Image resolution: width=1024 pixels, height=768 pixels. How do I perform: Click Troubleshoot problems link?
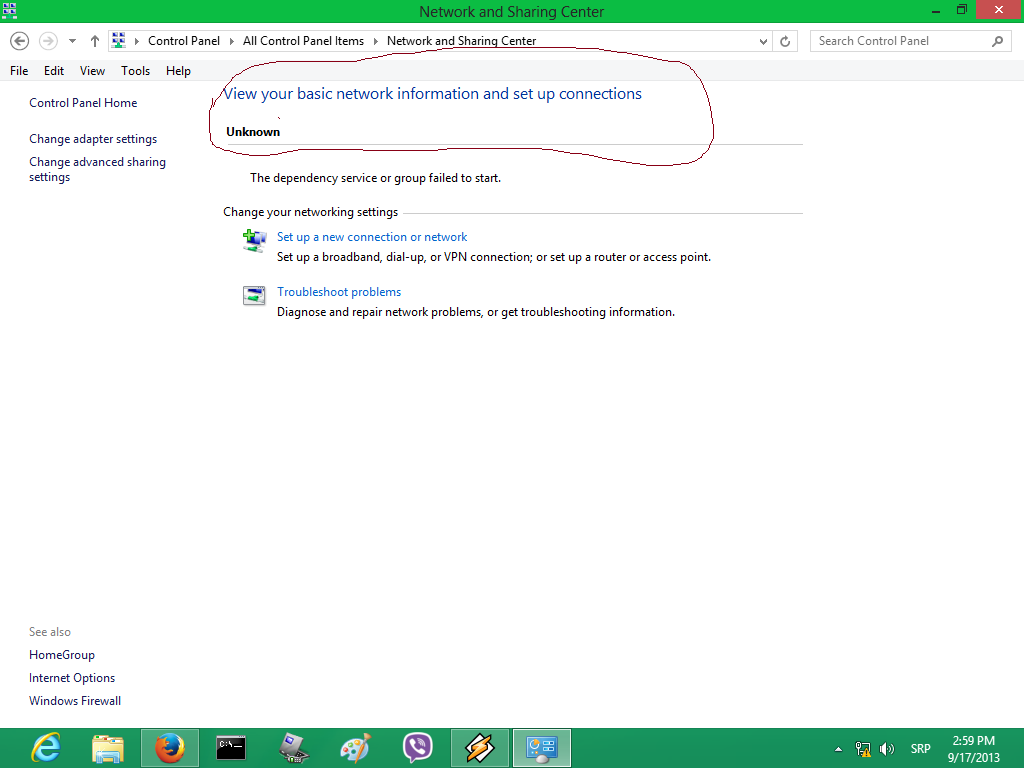point(338,291)
